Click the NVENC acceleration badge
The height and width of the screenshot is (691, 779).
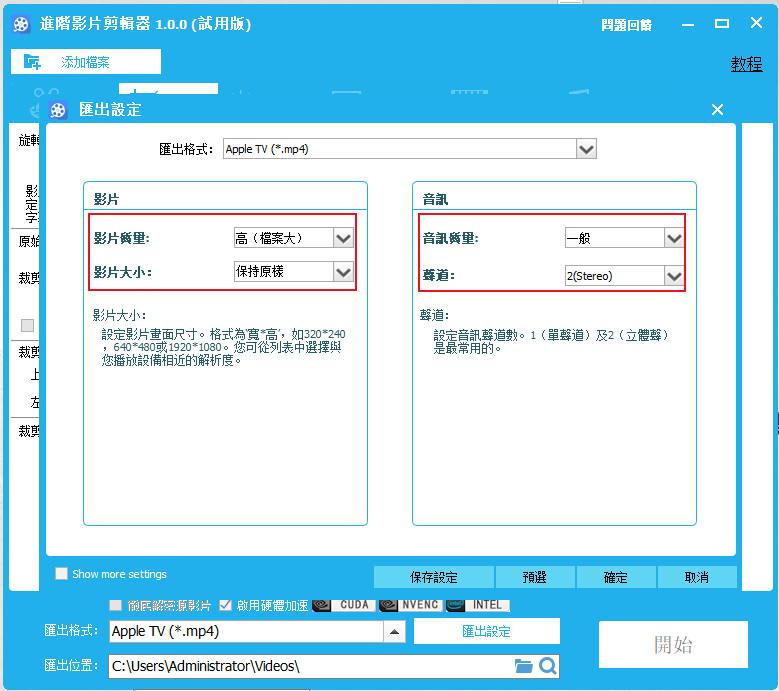410,605
